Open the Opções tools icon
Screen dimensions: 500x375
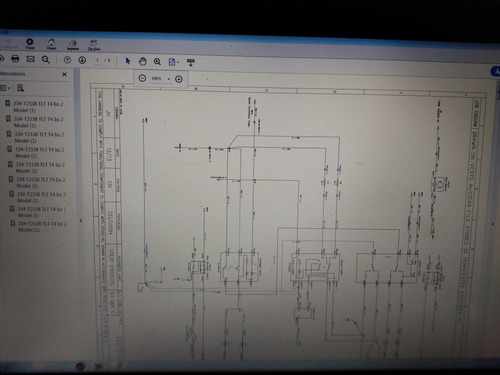94,45
